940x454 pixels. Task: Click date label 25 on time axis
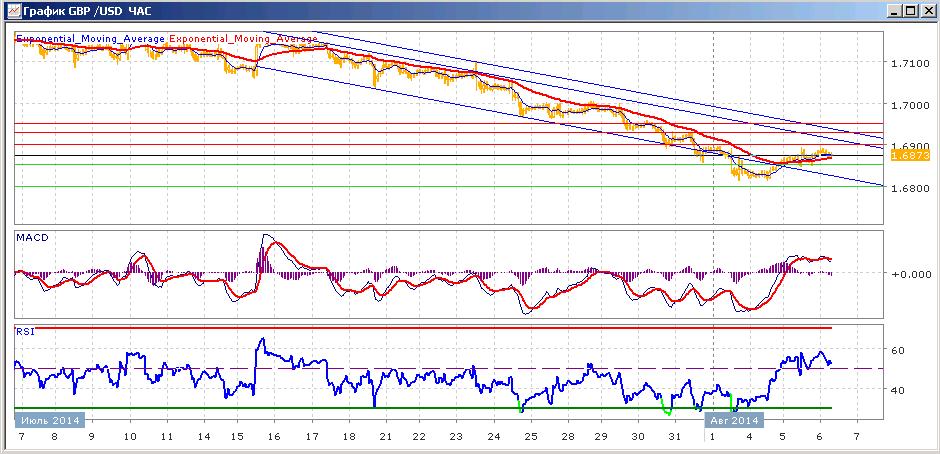(531, 436)
